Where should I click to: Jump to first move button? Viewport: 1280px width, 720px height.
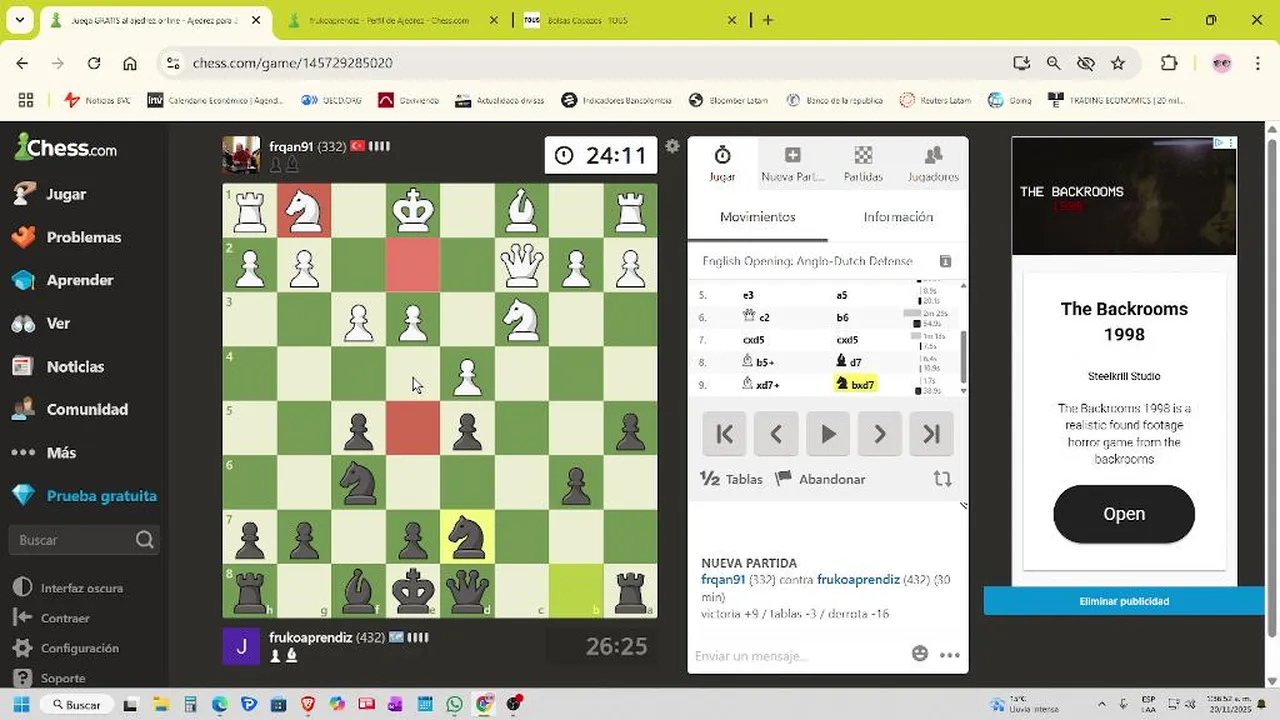(724, 434)
